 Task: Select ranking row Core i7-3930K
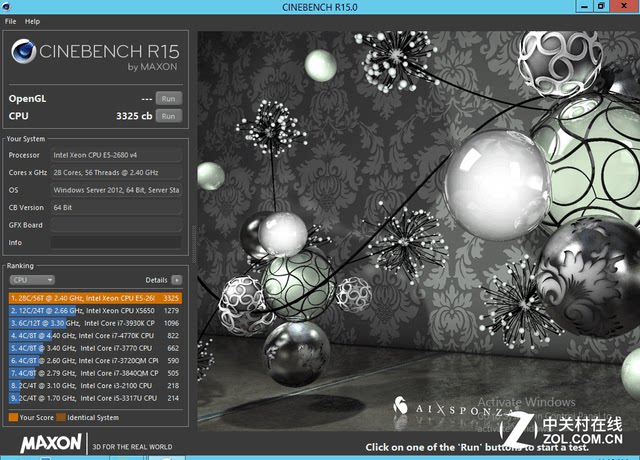click(x=95, y=323)
